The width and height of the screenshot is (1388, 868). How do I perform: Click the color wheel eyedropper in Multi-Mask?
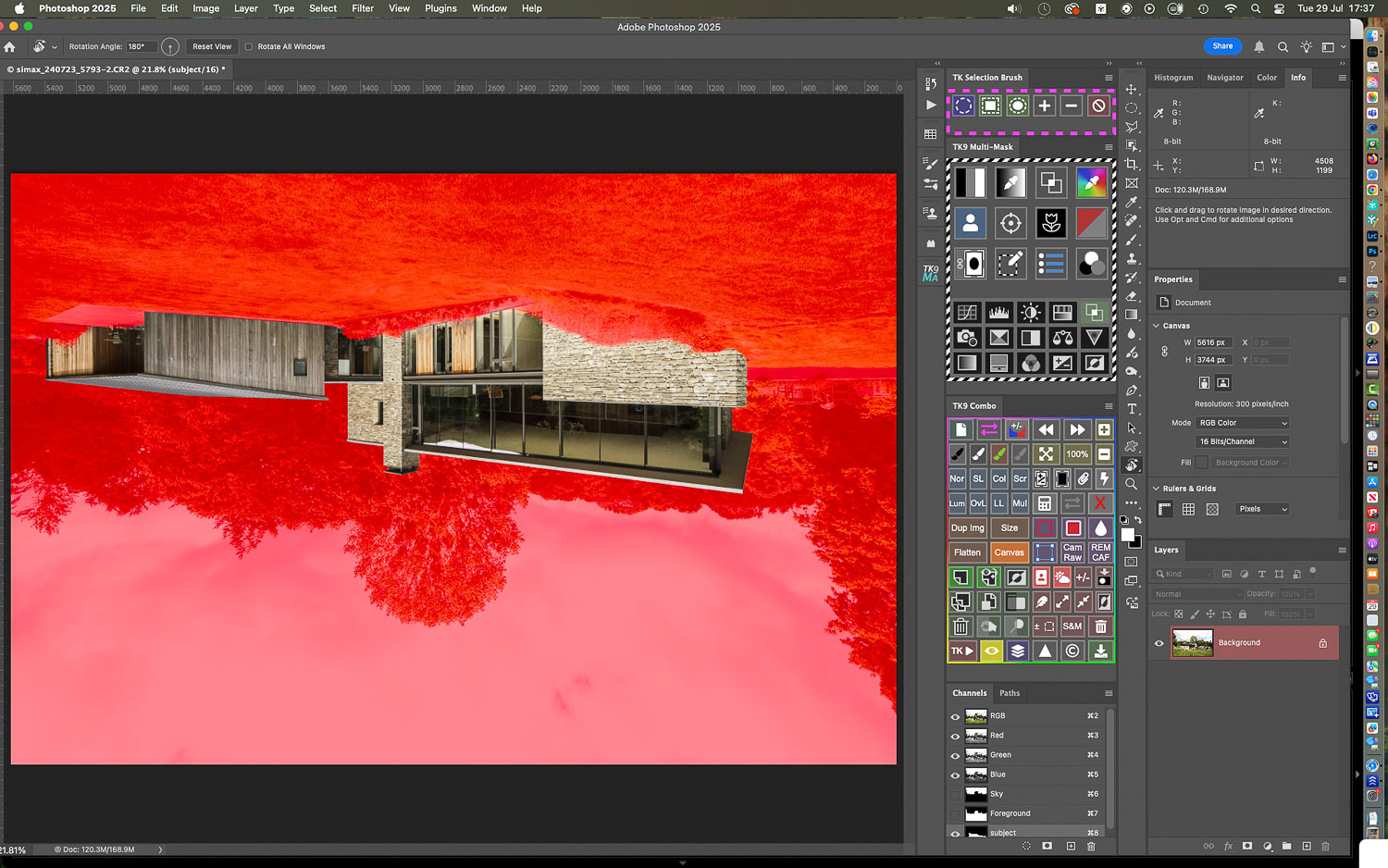click(1092, 182)
